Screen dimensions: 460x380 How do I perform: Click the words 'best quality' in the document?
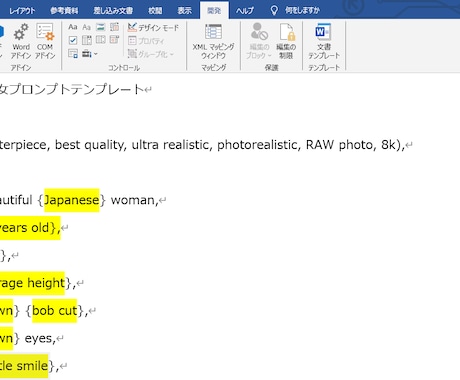89,145
